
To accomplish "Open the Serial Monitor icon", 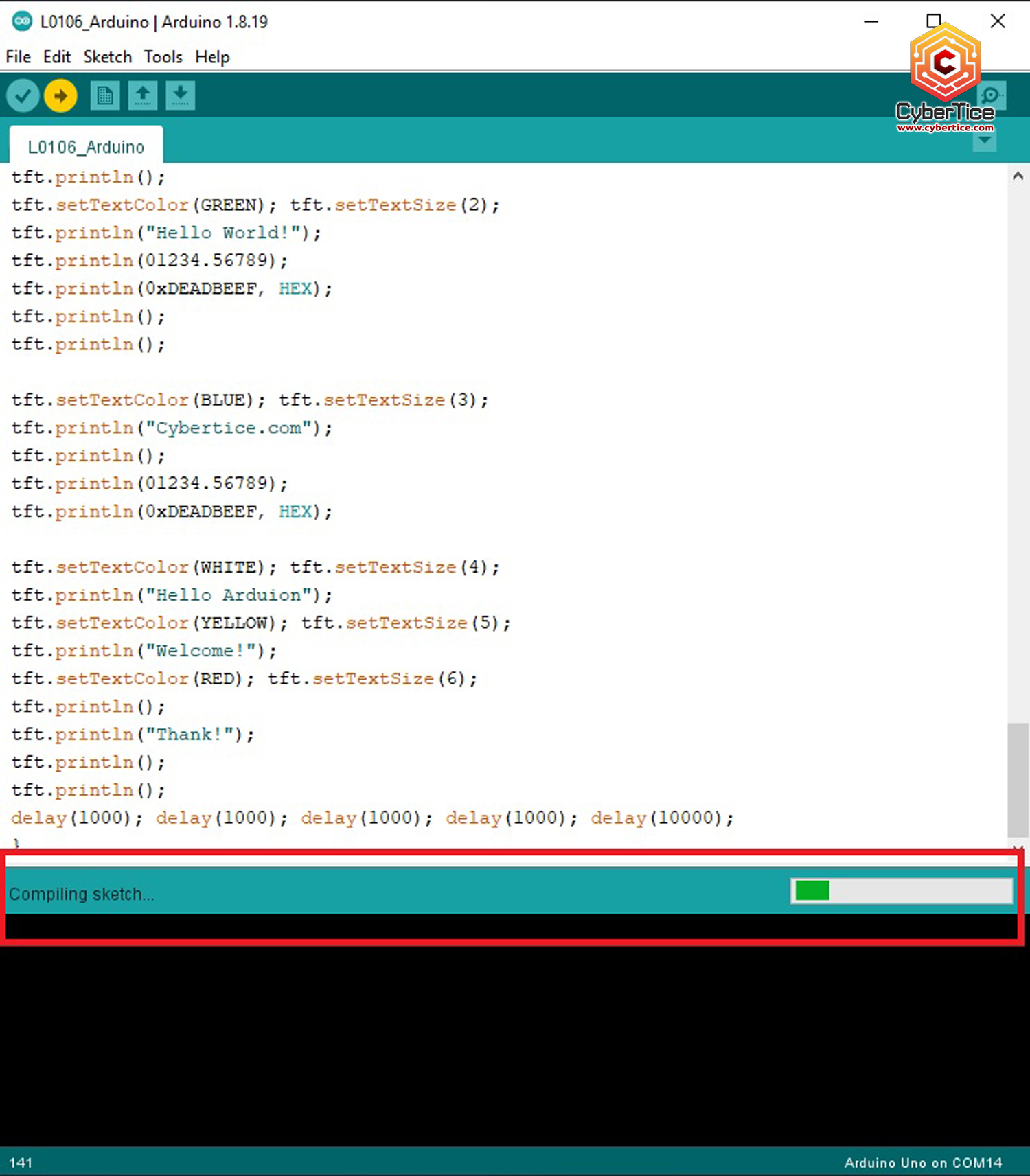I will click(992, 95).
